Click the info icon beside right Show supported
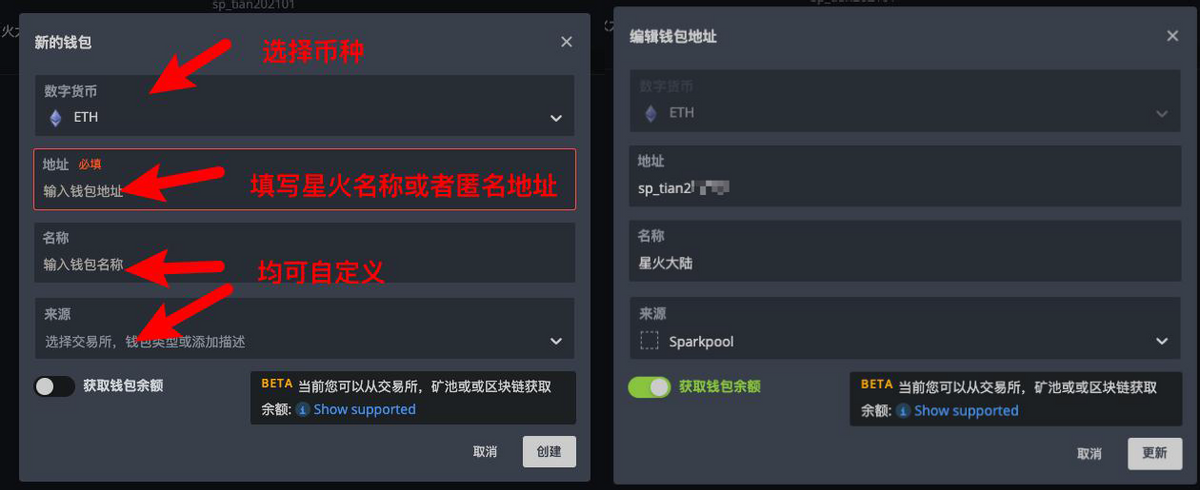 pos(903,410)
